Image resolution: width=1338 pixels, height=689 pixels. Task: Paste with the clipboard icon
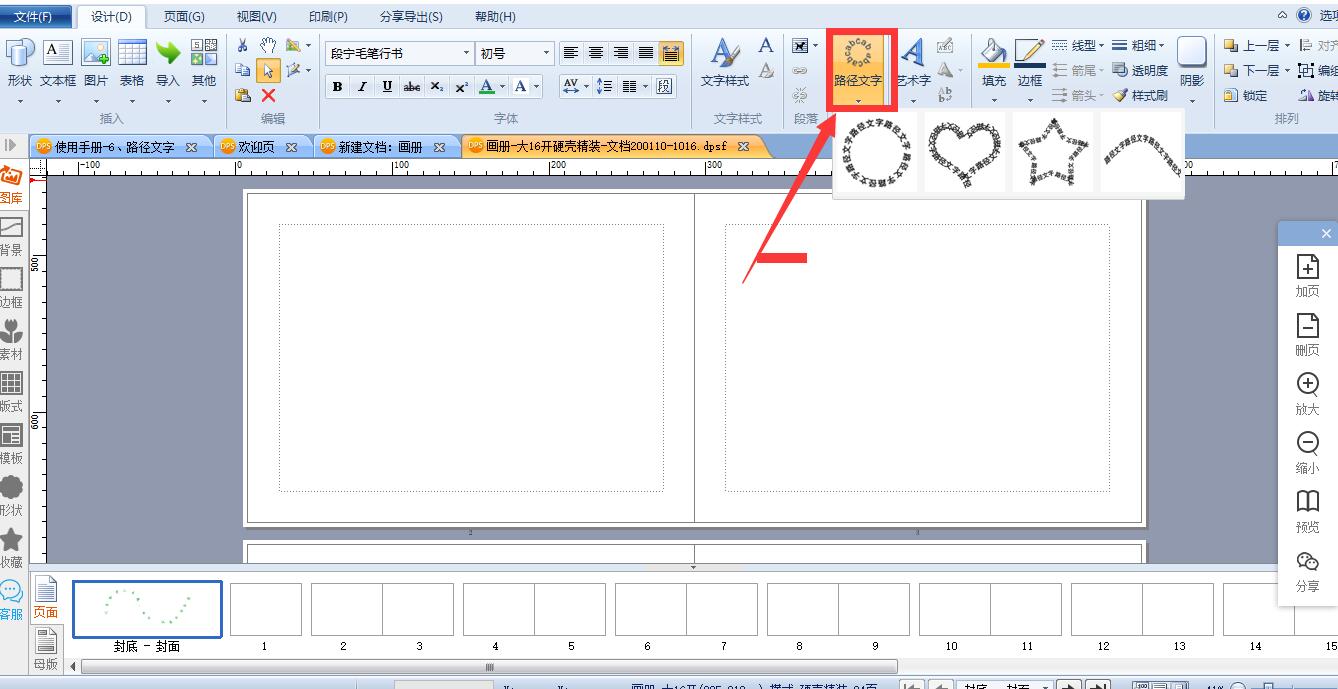point(243,95)
